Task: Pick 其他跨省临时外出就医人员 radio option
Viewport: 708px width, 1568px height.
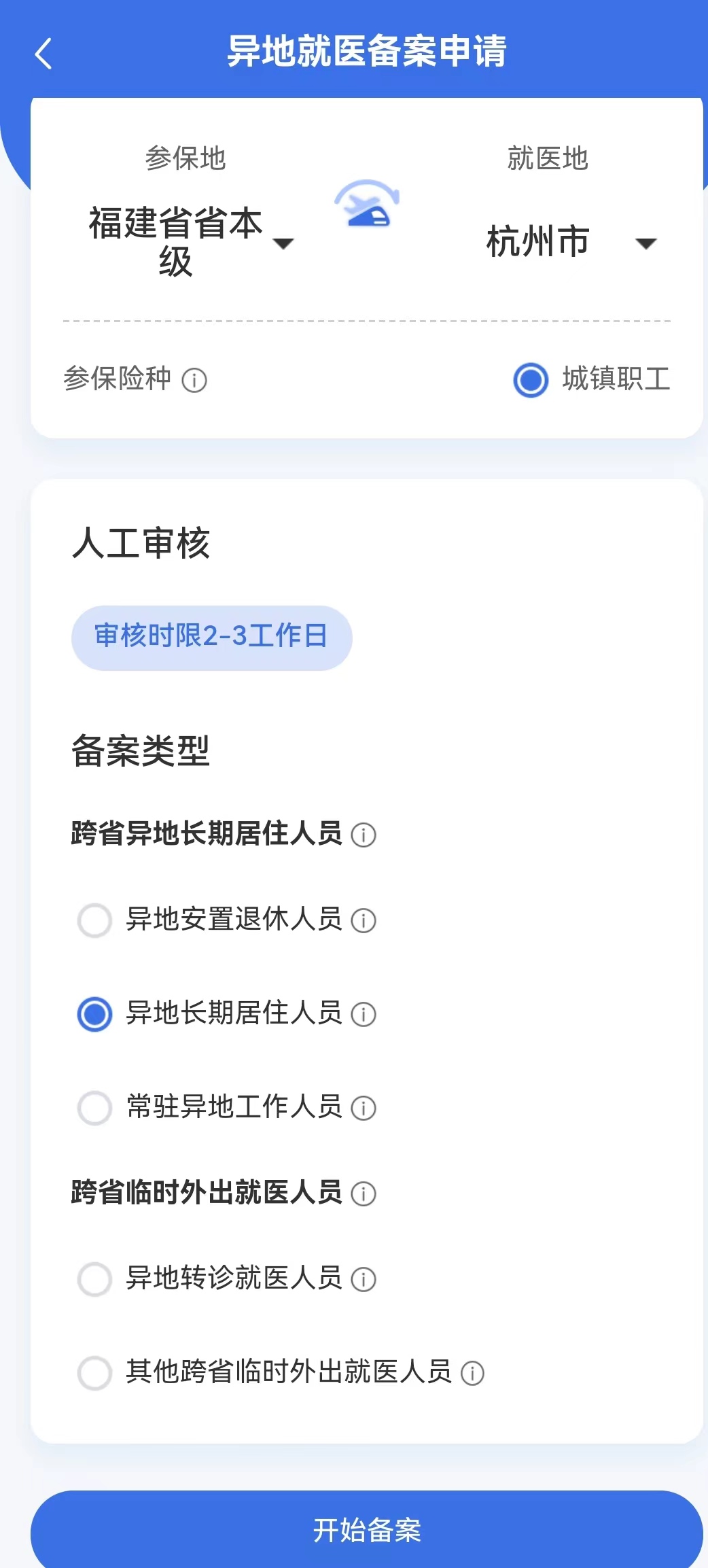Action: click(95, 1373)
